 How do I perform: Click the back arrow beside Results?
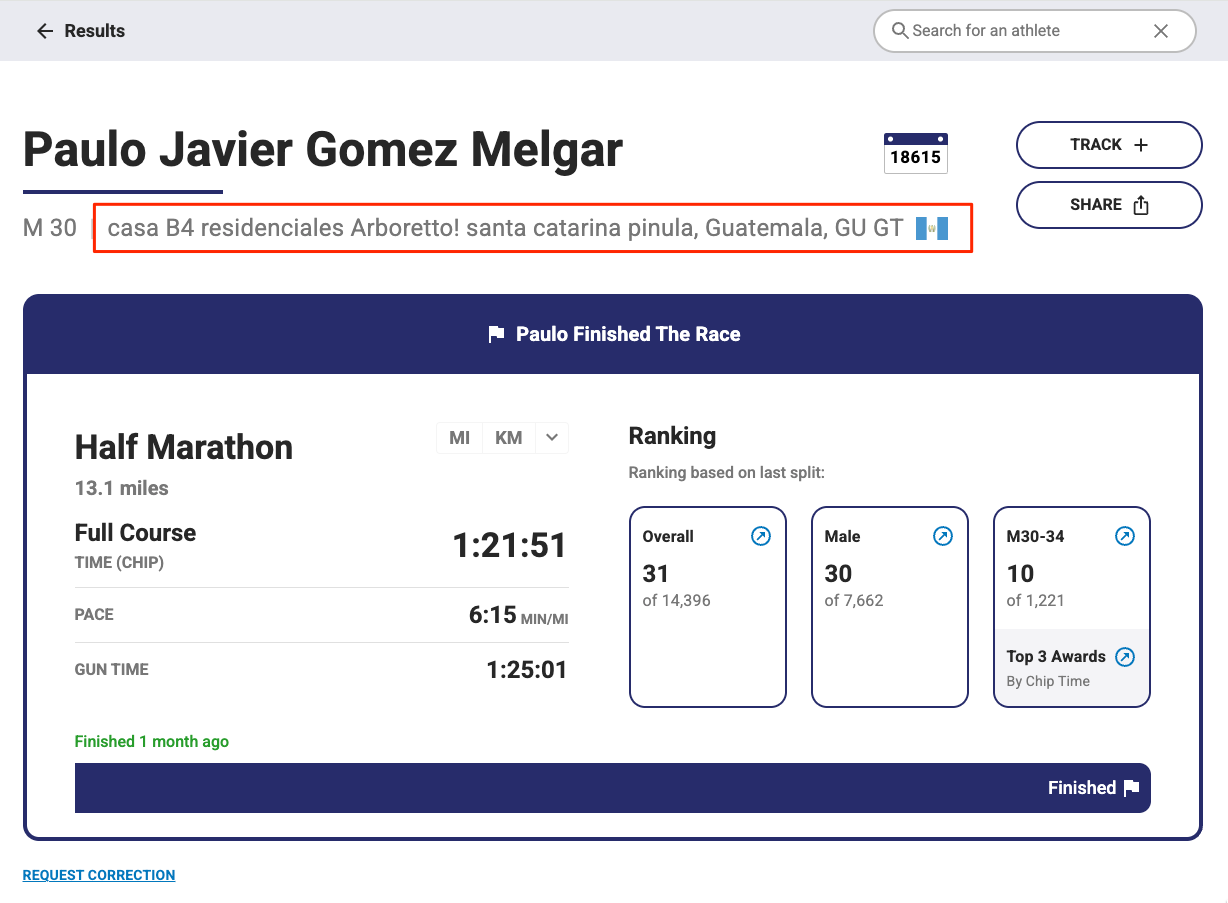click(44, 31)
